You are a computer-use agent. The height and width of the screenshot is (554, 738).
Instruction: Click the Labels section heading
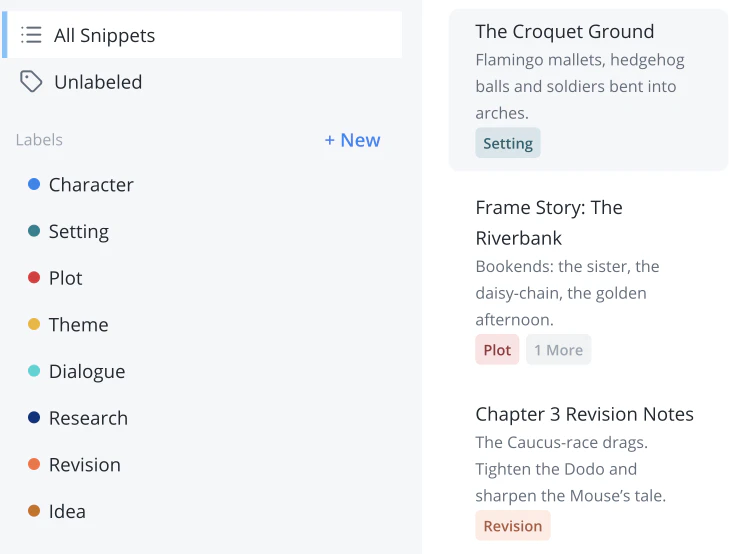39,140
